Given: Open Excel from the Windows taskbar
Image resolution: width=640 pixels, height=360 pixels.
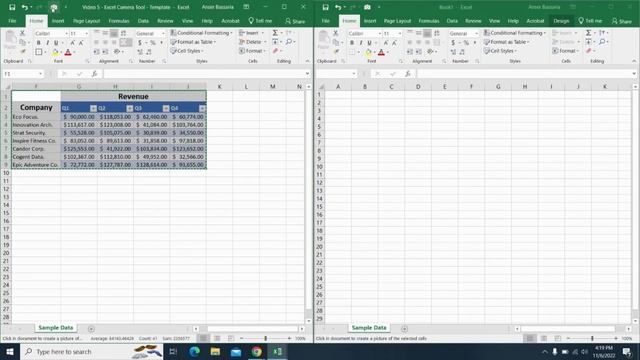Looking at the screenshot, I should click(278, 351).
